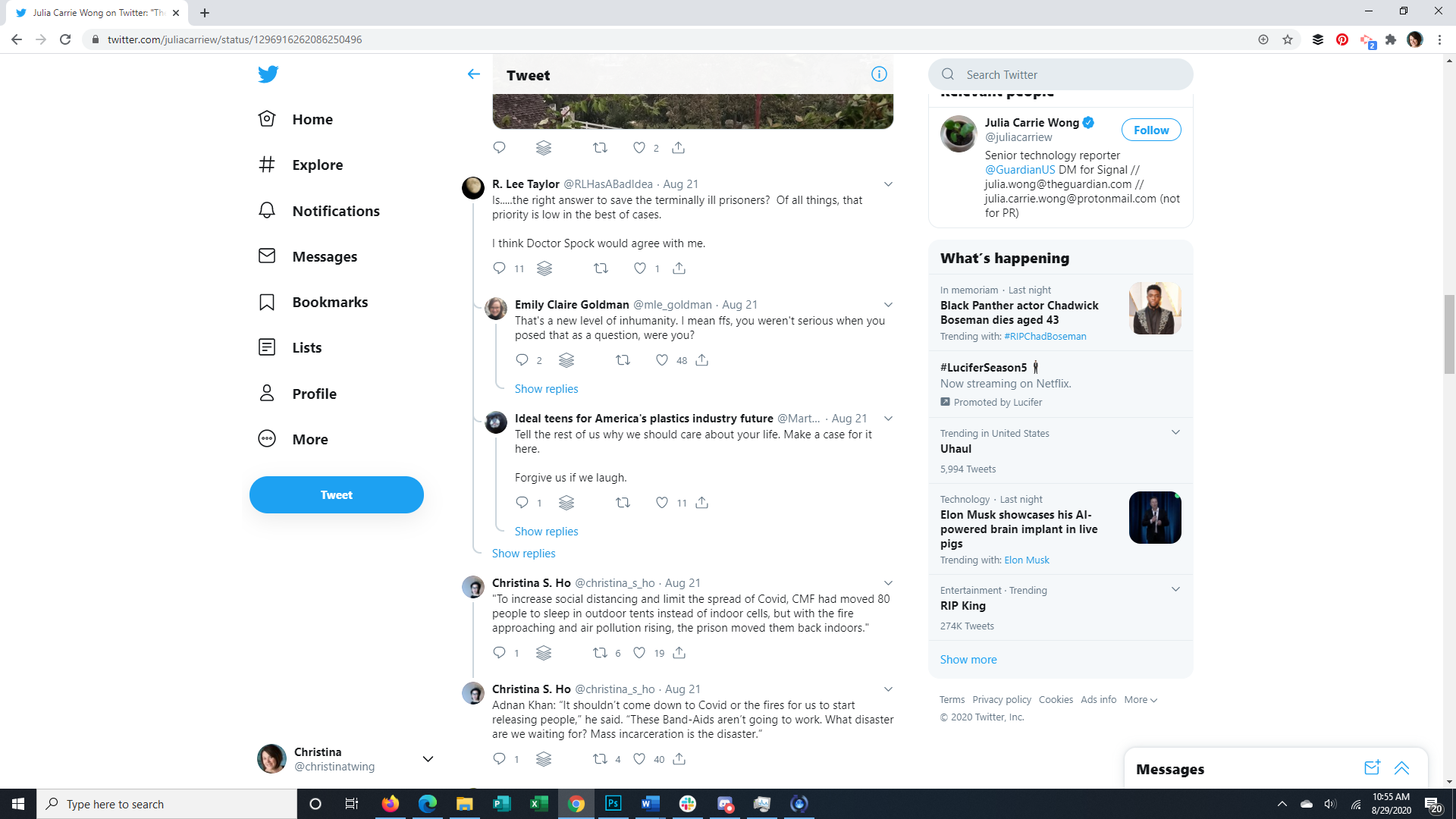This screenshot has width=1456, height=819.
Task: Show replies under Emily Claire Goldman's tweet
Action: [x=546, y=389]
